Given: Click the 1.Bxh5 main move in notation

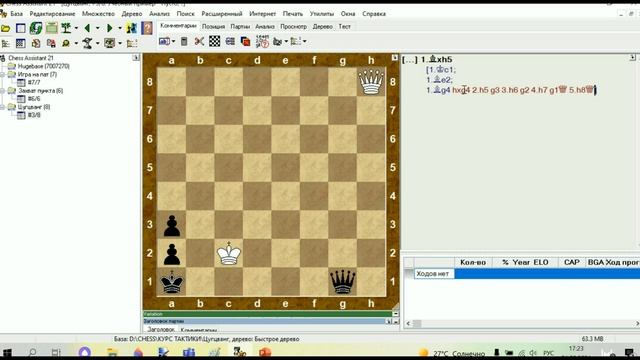Looking at the screenshot, I should click(x=436, y=60).
